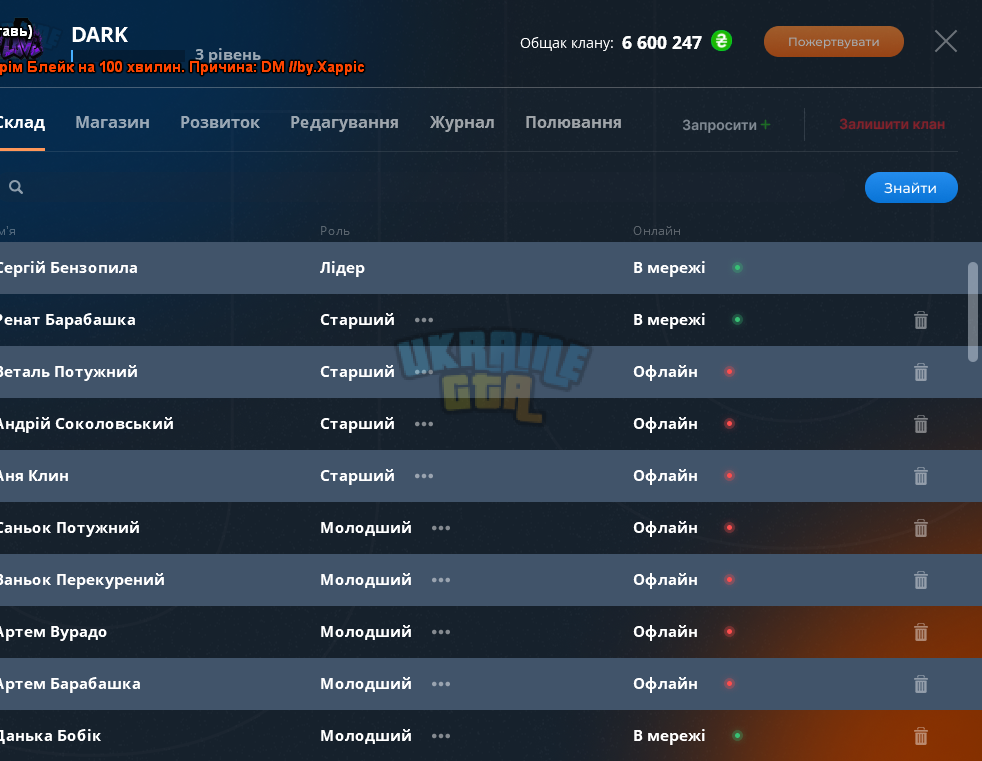Remove Веталь Потужний using trash icon

tap(921, 372)
